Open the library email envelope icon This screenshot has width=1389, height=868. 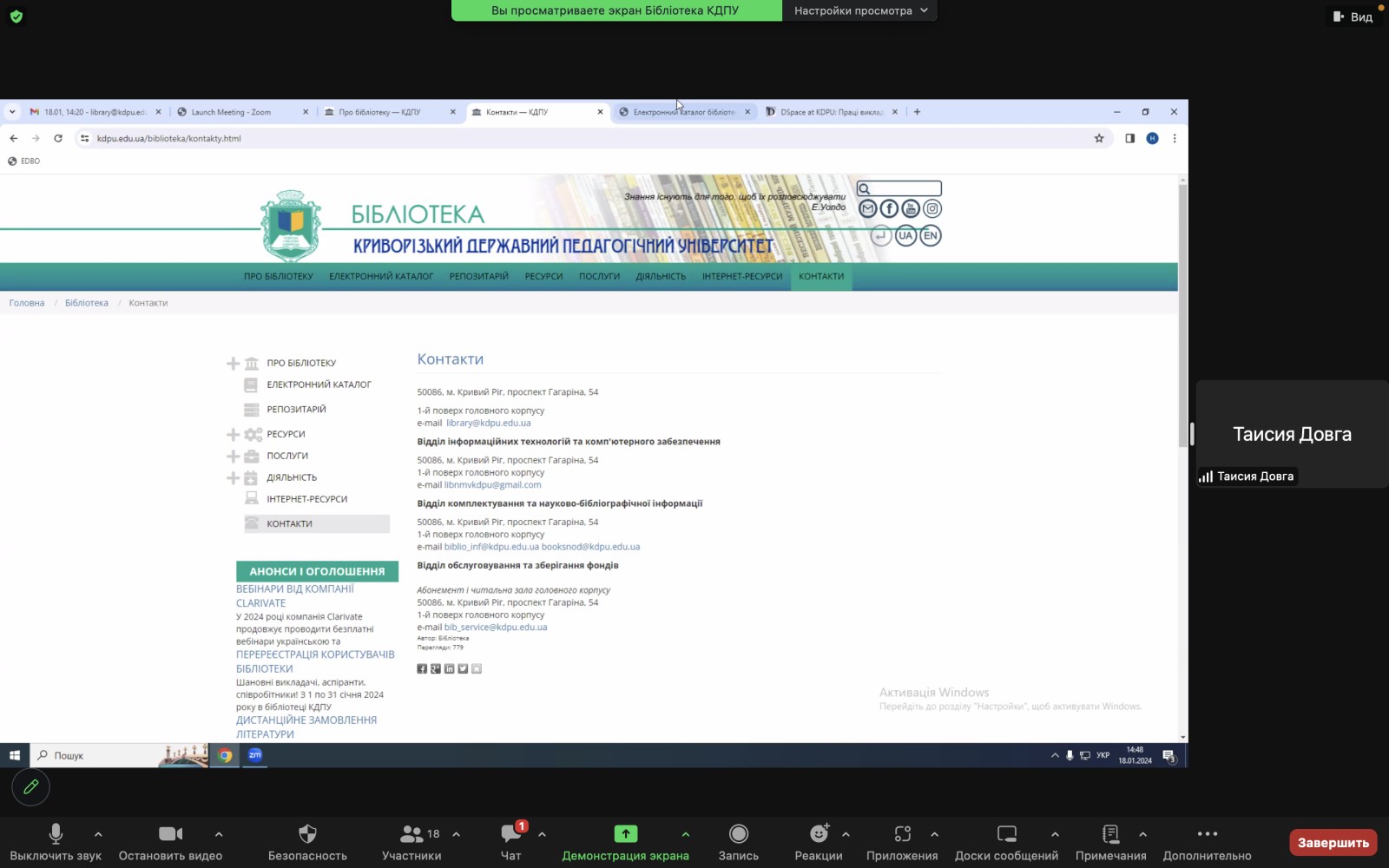click(x=867, y=208)
